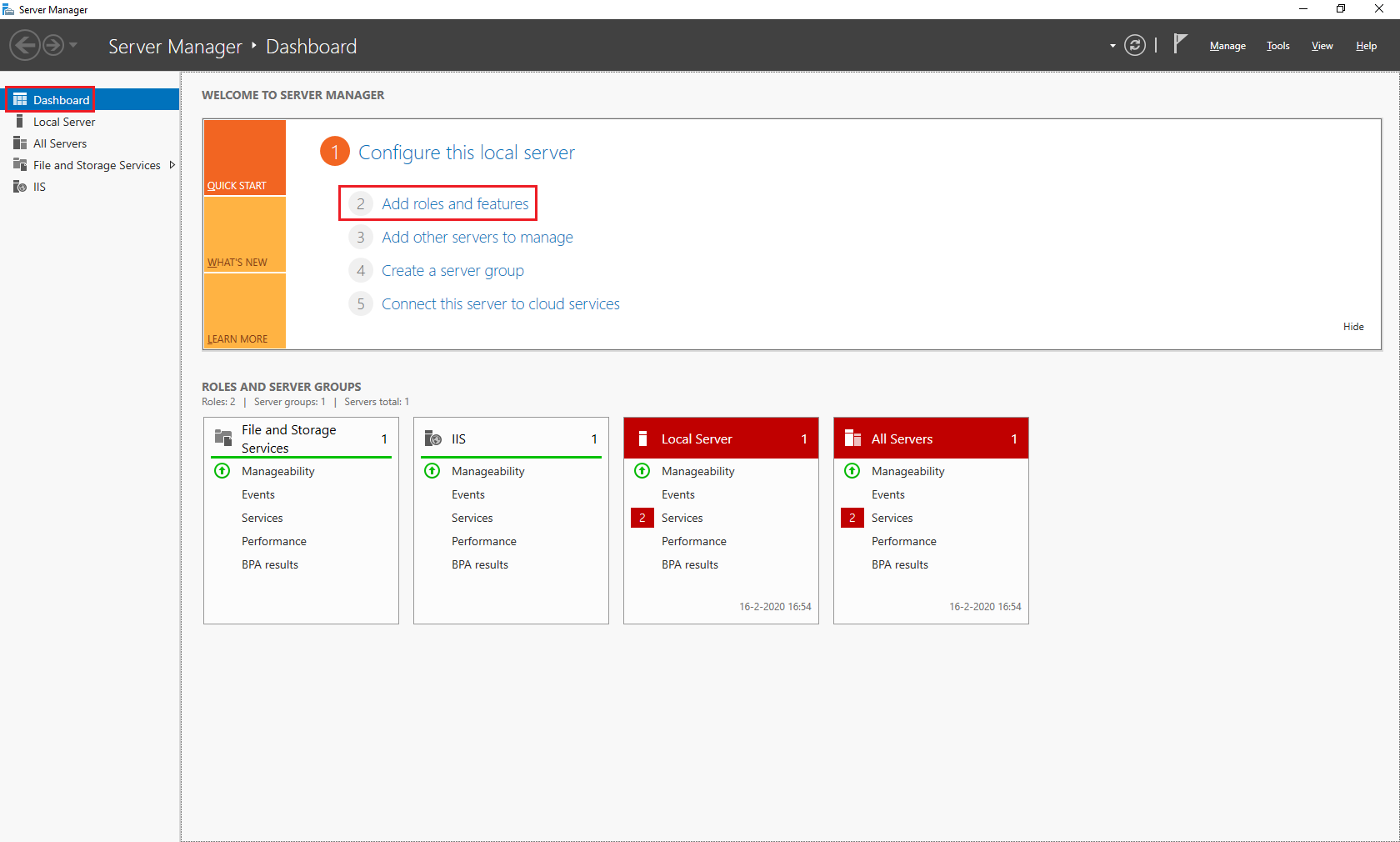
Task: Click Connect this server to cloud services
Action: pyautogui.click(x=501, y=304)
